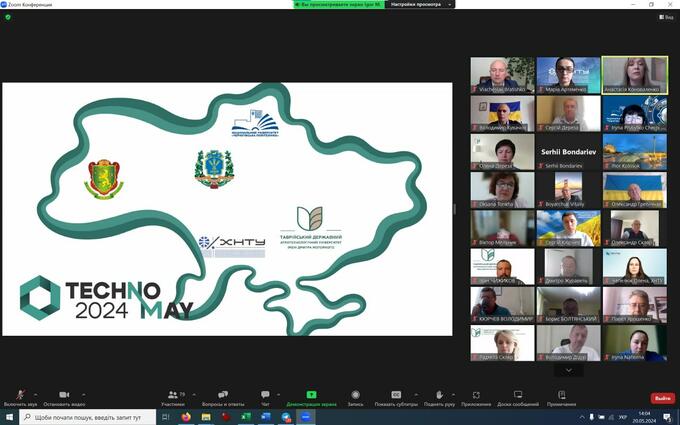
Task: Select Iryna Nafeeva video tile
Action: pos(635,343)
